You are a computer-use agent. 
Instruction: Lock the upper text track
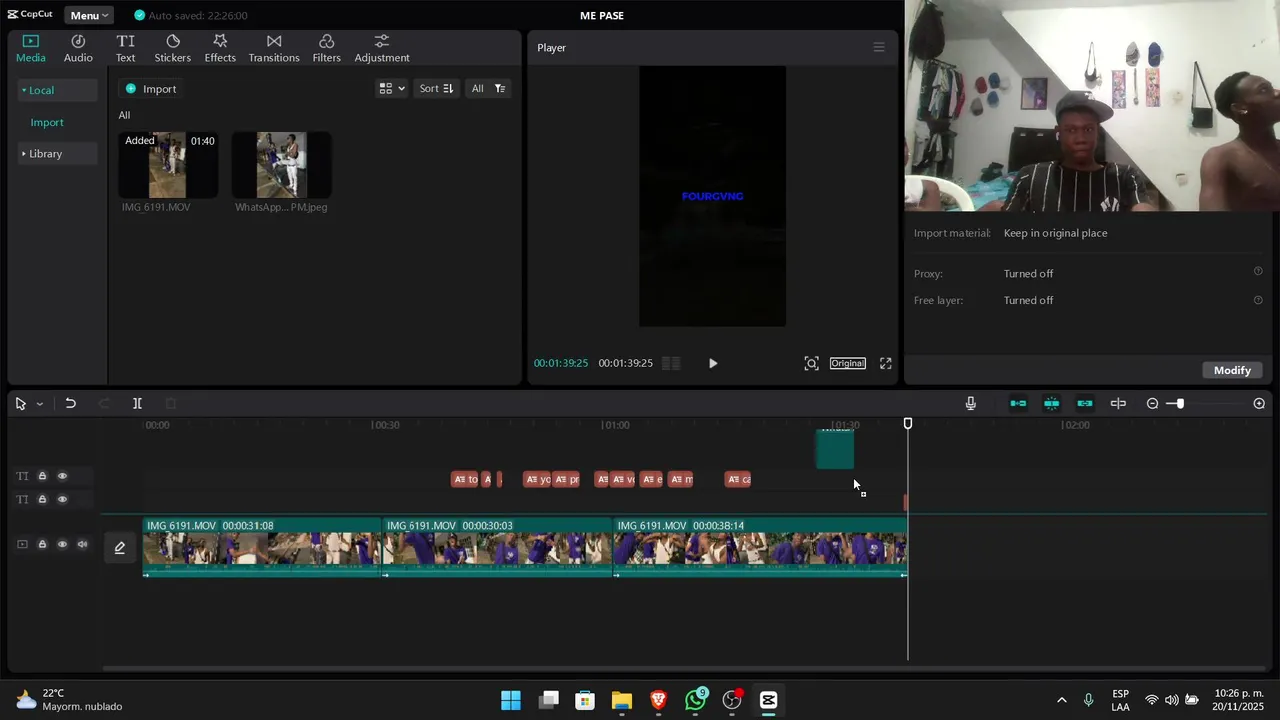coord(42,476)
